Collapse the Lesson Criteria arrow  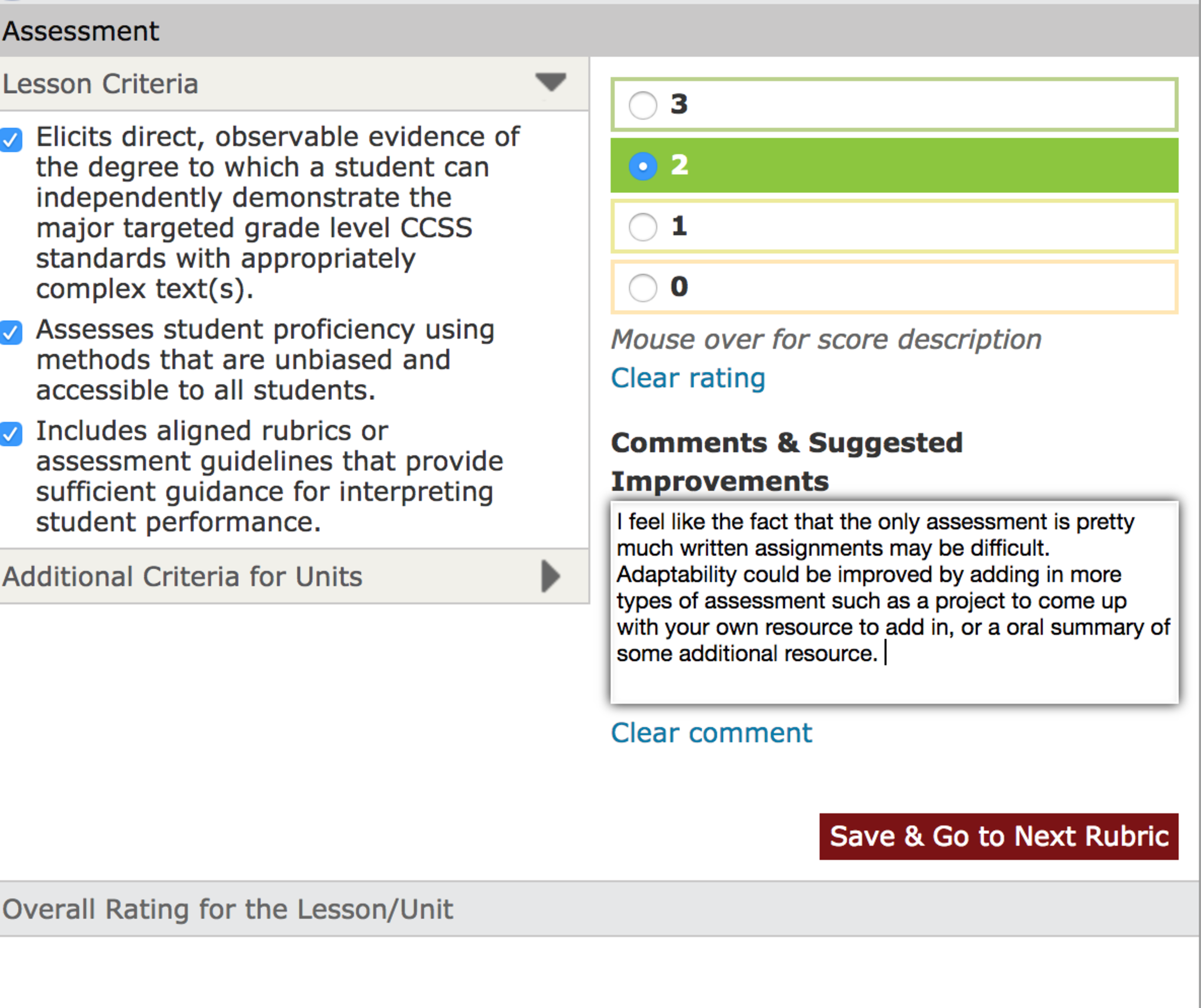point(550,82)
